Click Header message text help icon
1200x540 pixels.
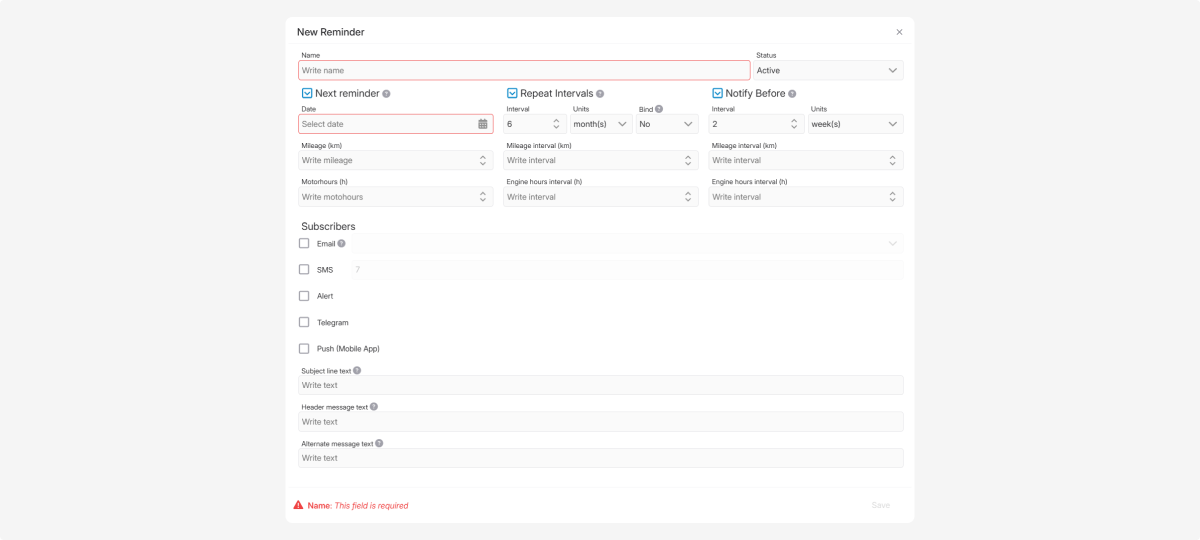[374, 407]
